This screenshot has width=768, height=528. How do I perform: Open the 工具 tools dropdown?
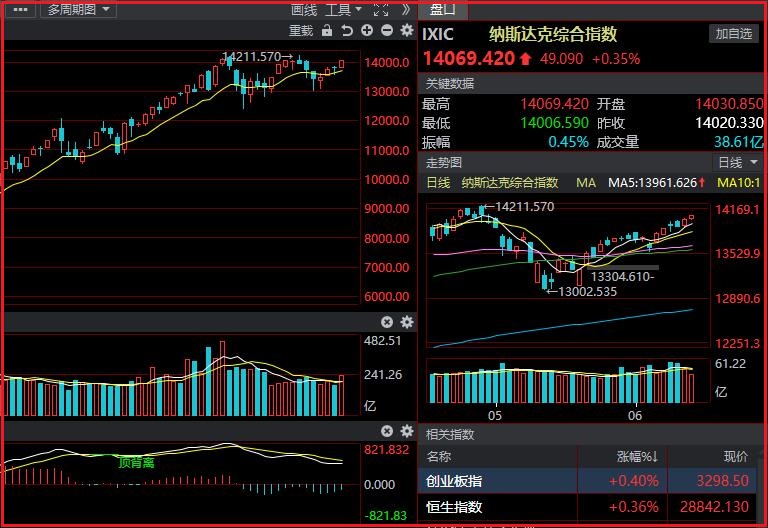tap(343, 9)
